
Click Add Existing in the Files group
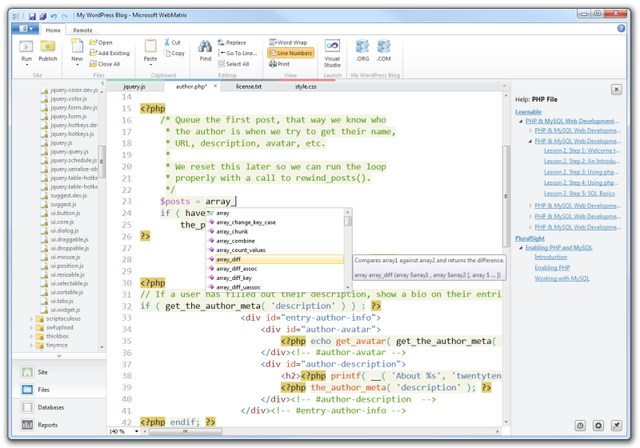(x=109, y=53)
